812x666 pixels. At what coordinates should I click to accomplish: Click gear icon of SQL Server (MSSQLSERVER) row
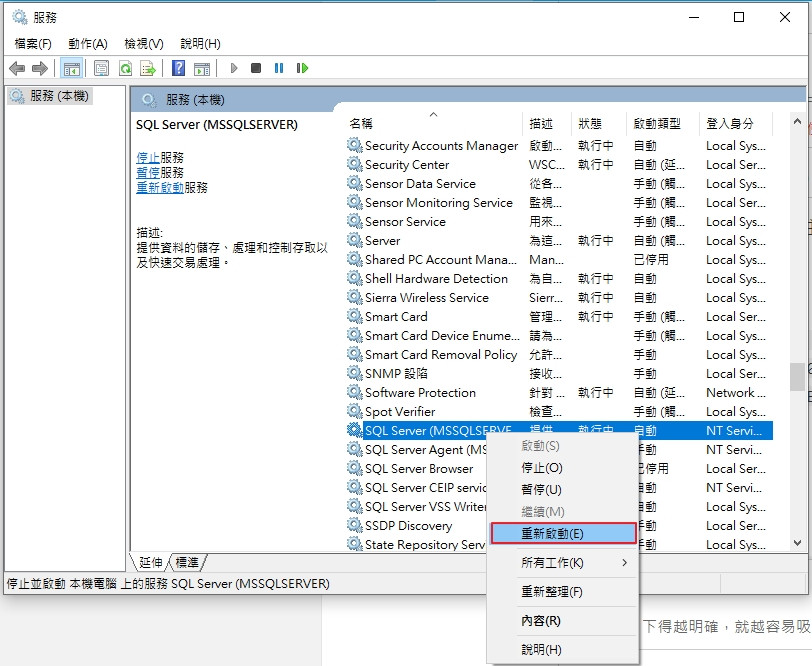355,430
